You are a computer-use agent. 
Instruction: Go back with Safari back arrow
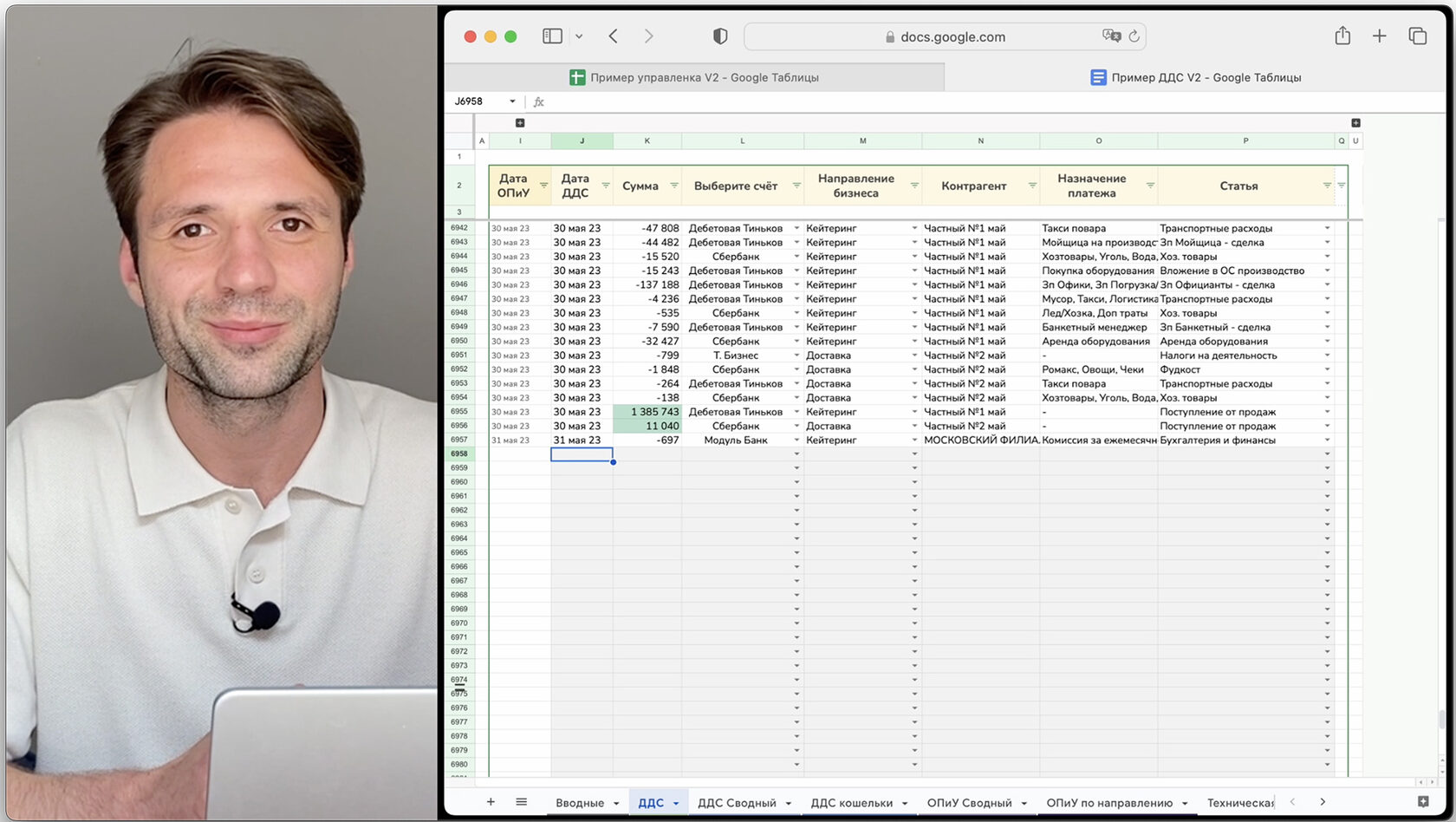coord(613,36)
